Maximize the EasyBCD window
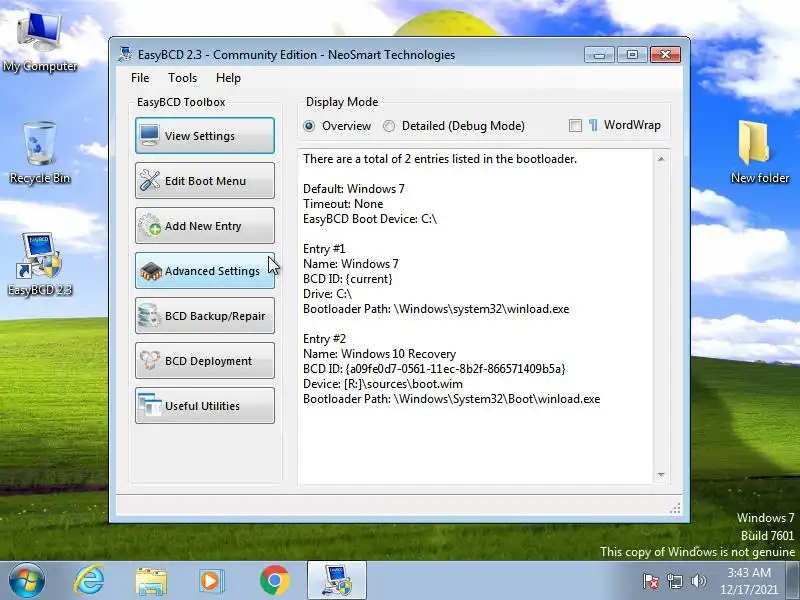 632,55
